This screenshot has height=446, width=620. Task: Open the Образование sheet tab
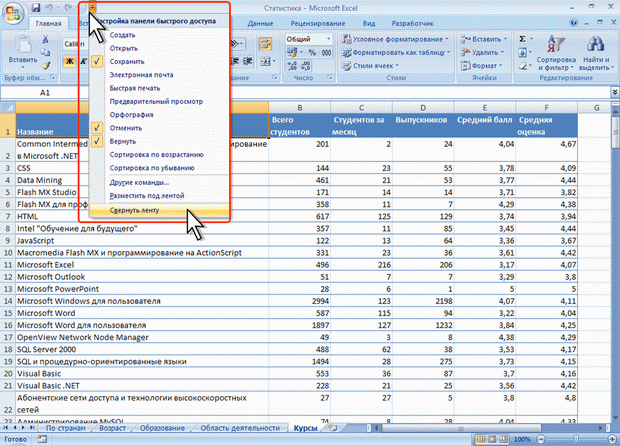[162, 428]
